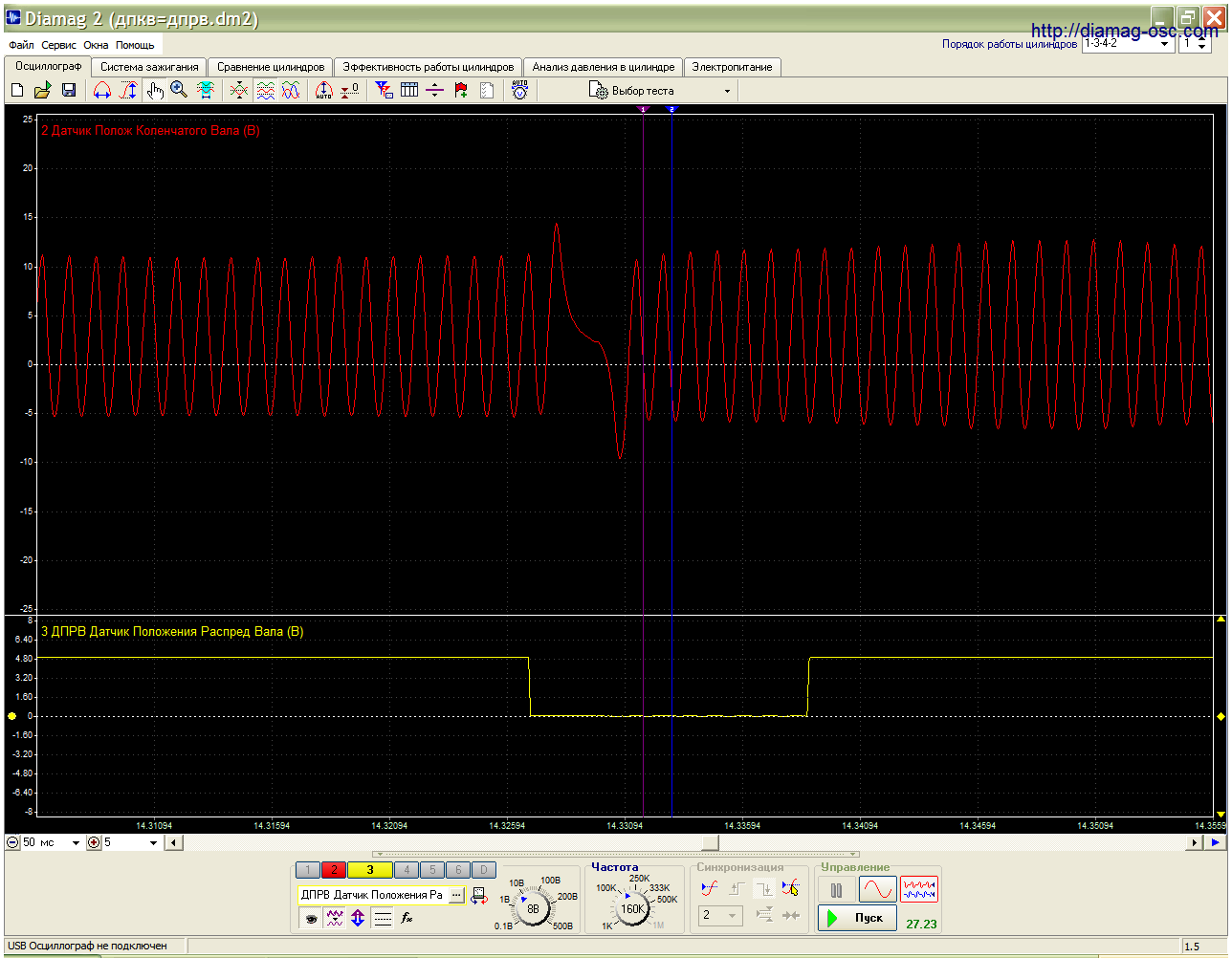Click the ДПРВ sensor name field
The width and height of the screenshot is (1232, 958).
pyautogui.click(x=372, y=895)
